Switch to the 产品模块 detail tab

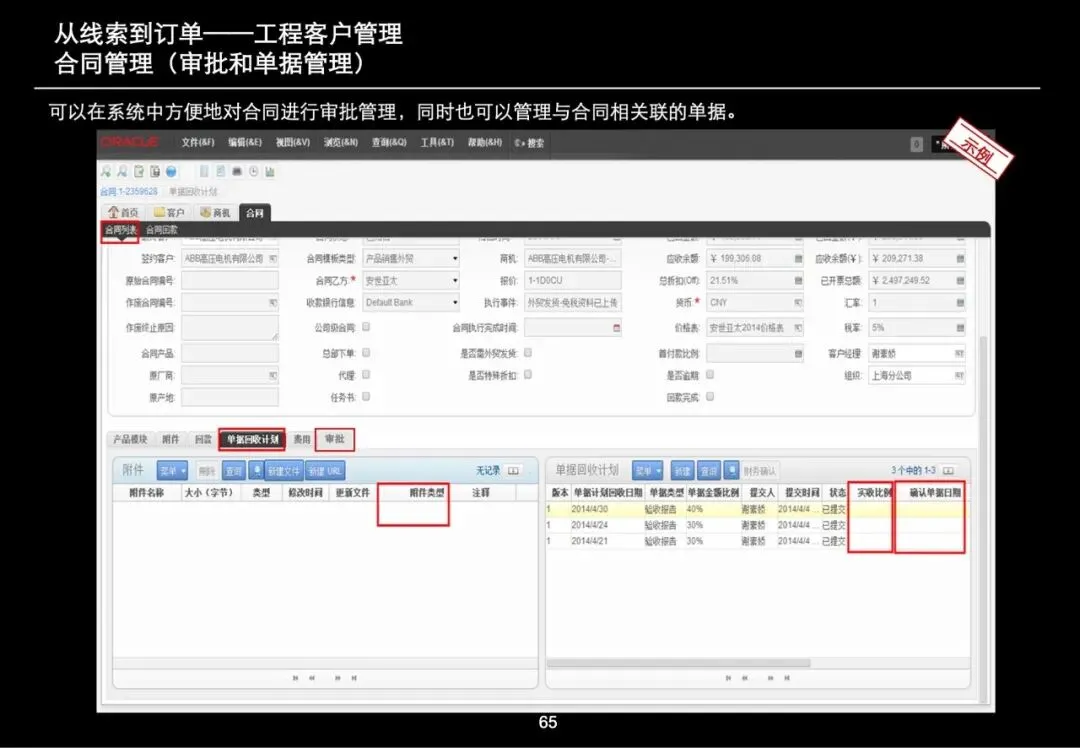130,439
